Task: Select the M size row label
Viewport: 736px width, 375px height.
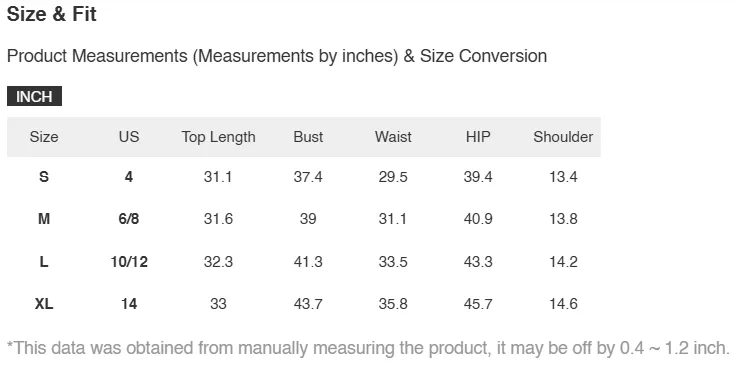Action: [44, 219]
